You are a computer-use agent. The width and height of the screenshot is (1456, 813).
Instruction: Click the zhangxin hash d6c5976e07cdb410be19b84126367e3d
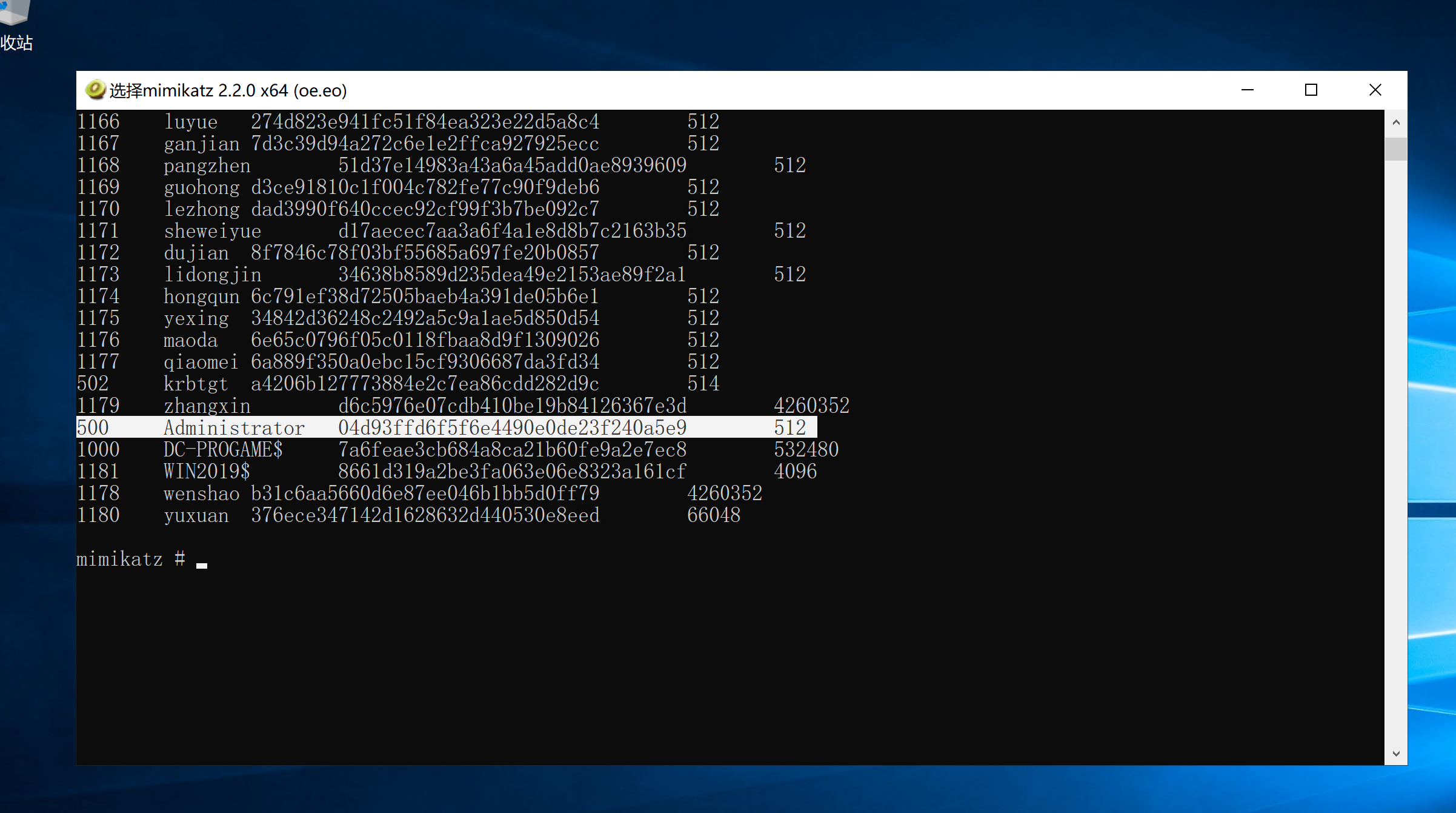pyautogui.click(x=512, y=406)
